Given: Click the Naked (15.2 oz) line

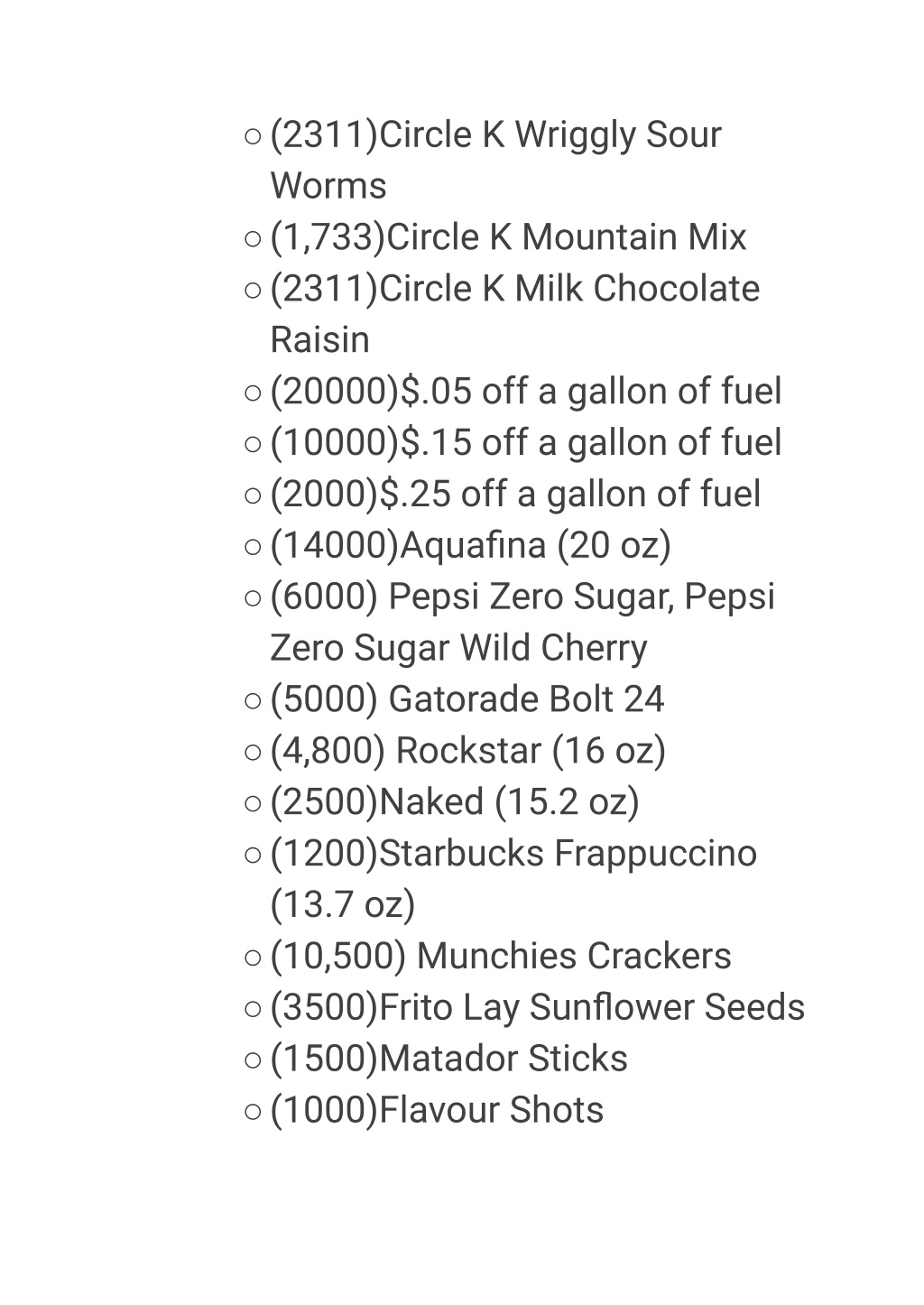Looking at the screenshot, I should point(454,802).
